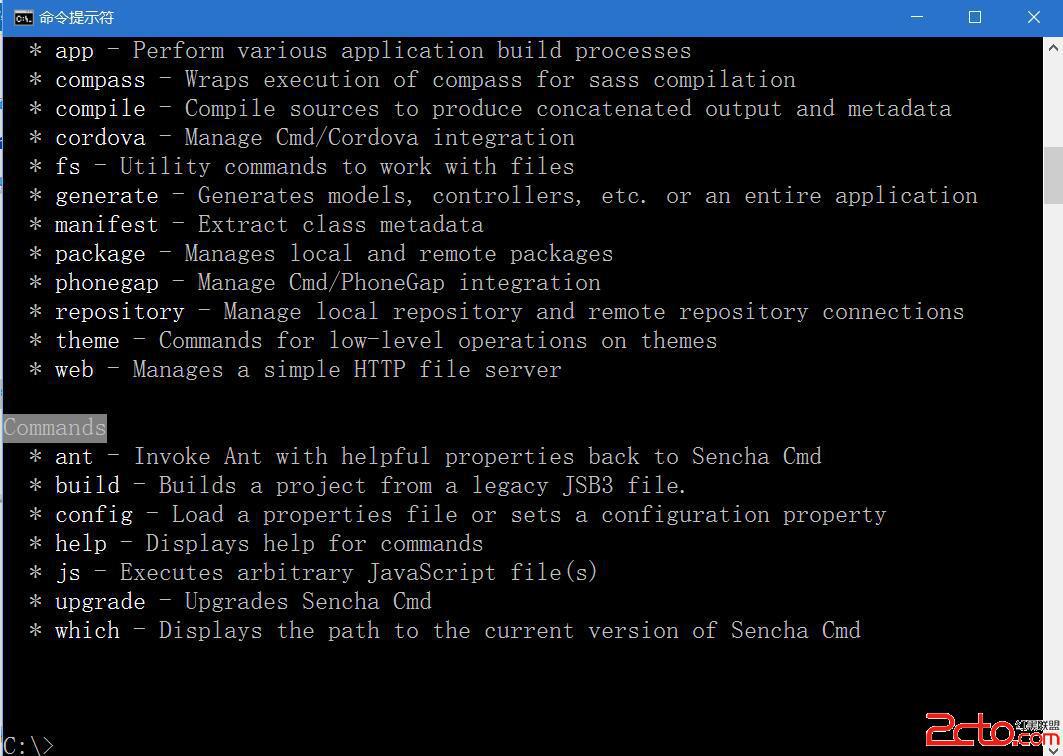
Task: Click the repository category name
Action: [x=119, y=312]
